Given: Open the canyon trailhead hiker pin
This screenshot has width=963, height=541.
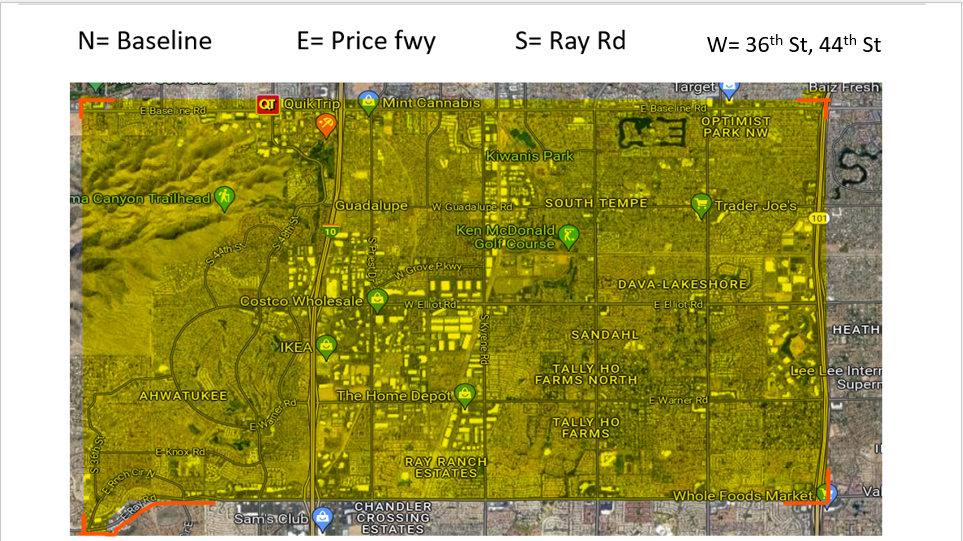Looking at the screenshot, I should click(225, 199).
